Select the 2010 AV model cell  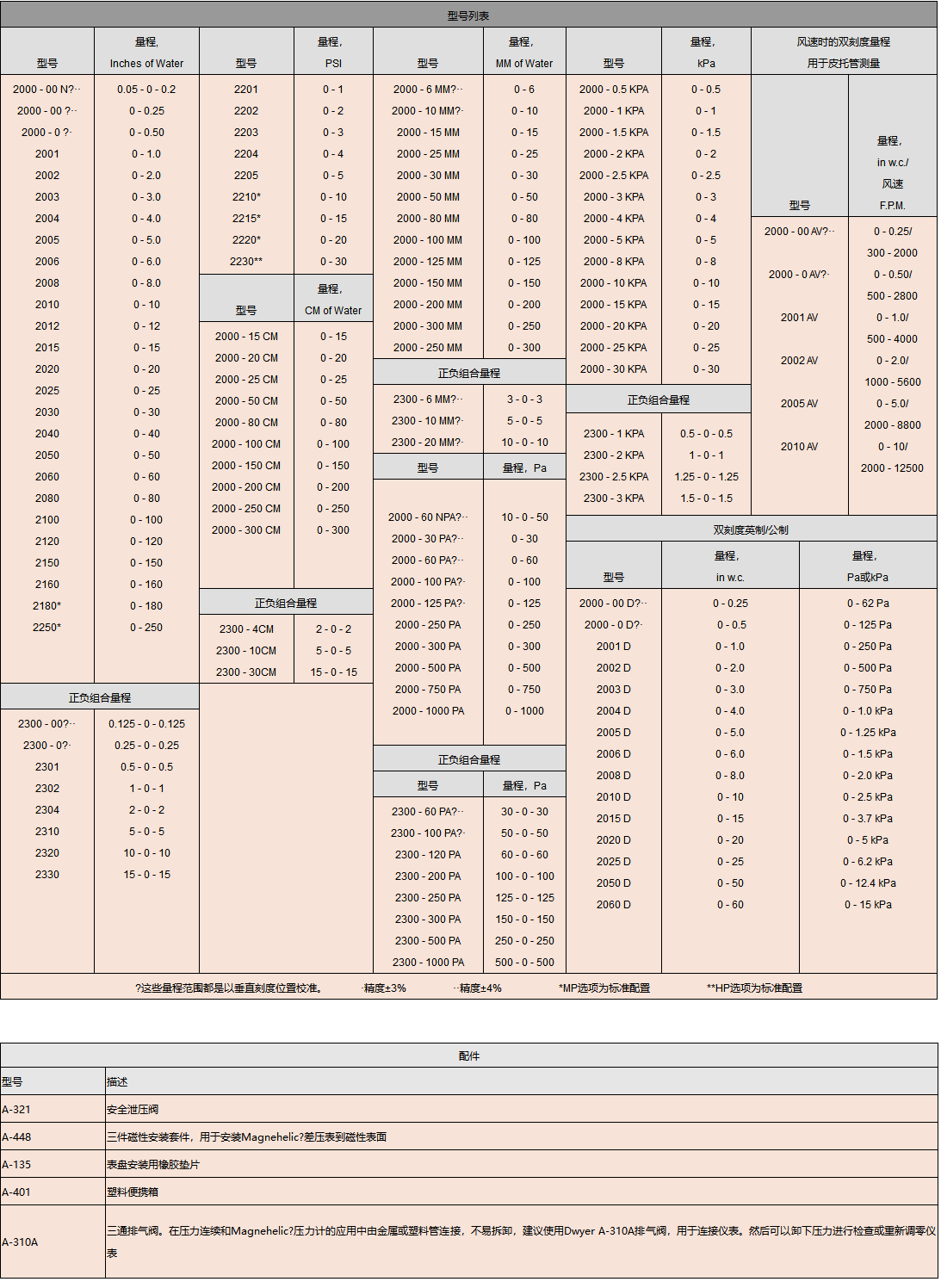click(799, 447)
